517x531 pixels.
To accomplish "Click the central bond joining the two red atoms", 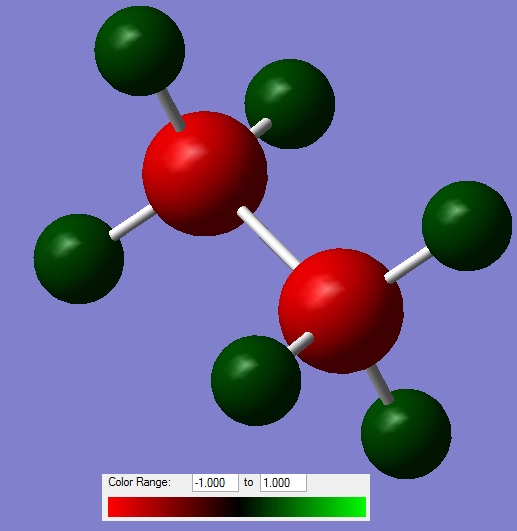I will pyautogui.click(x=268, y=238).
